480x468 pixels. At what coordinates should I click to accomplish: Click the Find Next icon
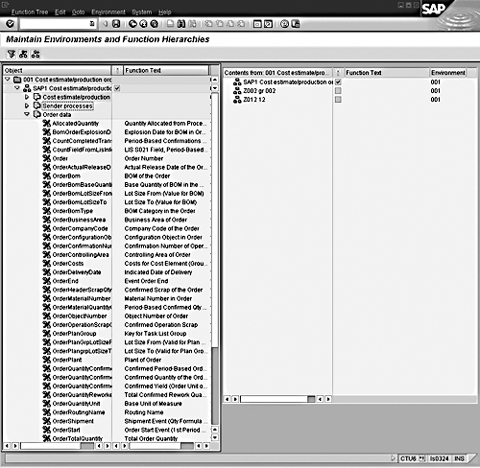tap(192, 24)
